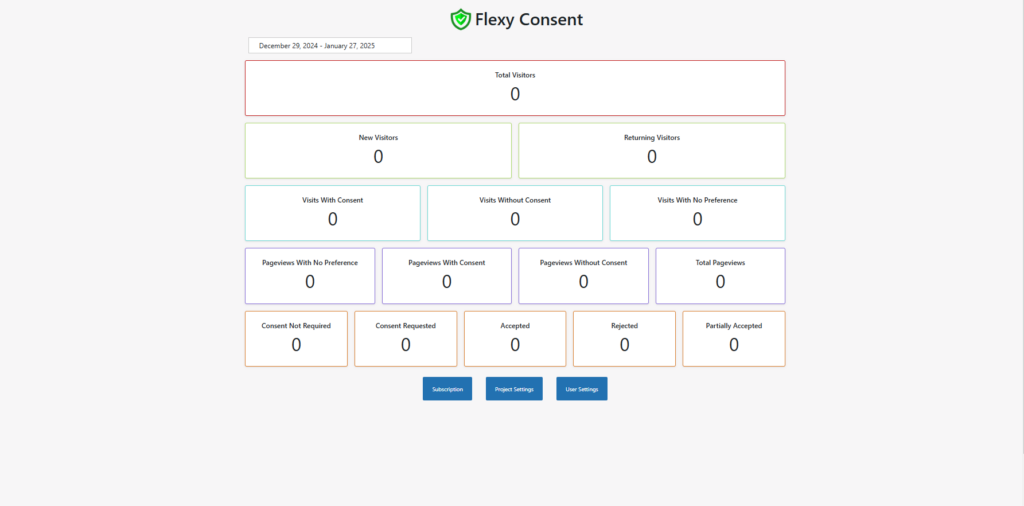Open the date range picker field
The image size is (1024, 506).
tap(330, 46)
